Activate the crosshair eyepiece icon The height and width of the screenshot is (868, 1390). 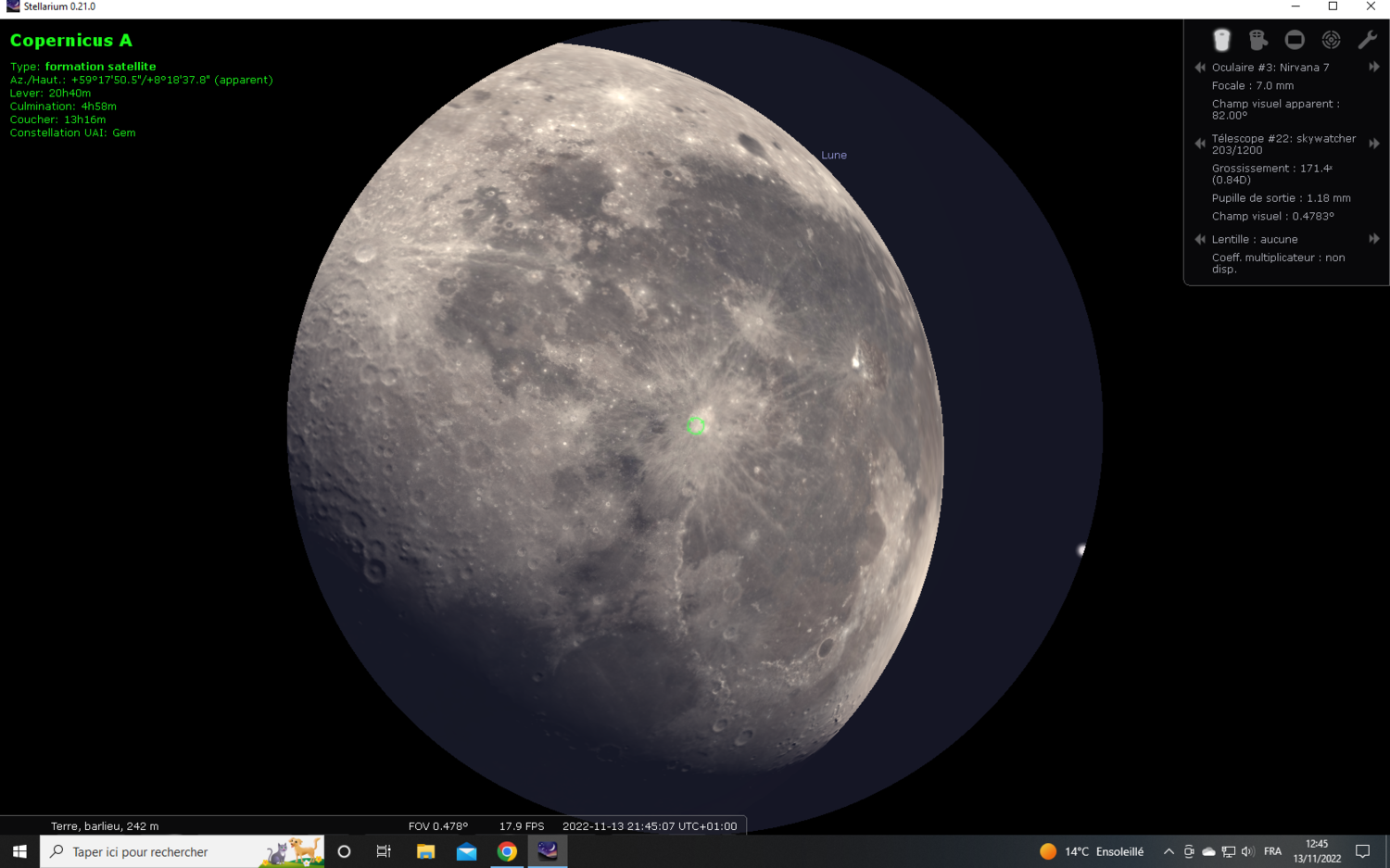coord(1257,40)
